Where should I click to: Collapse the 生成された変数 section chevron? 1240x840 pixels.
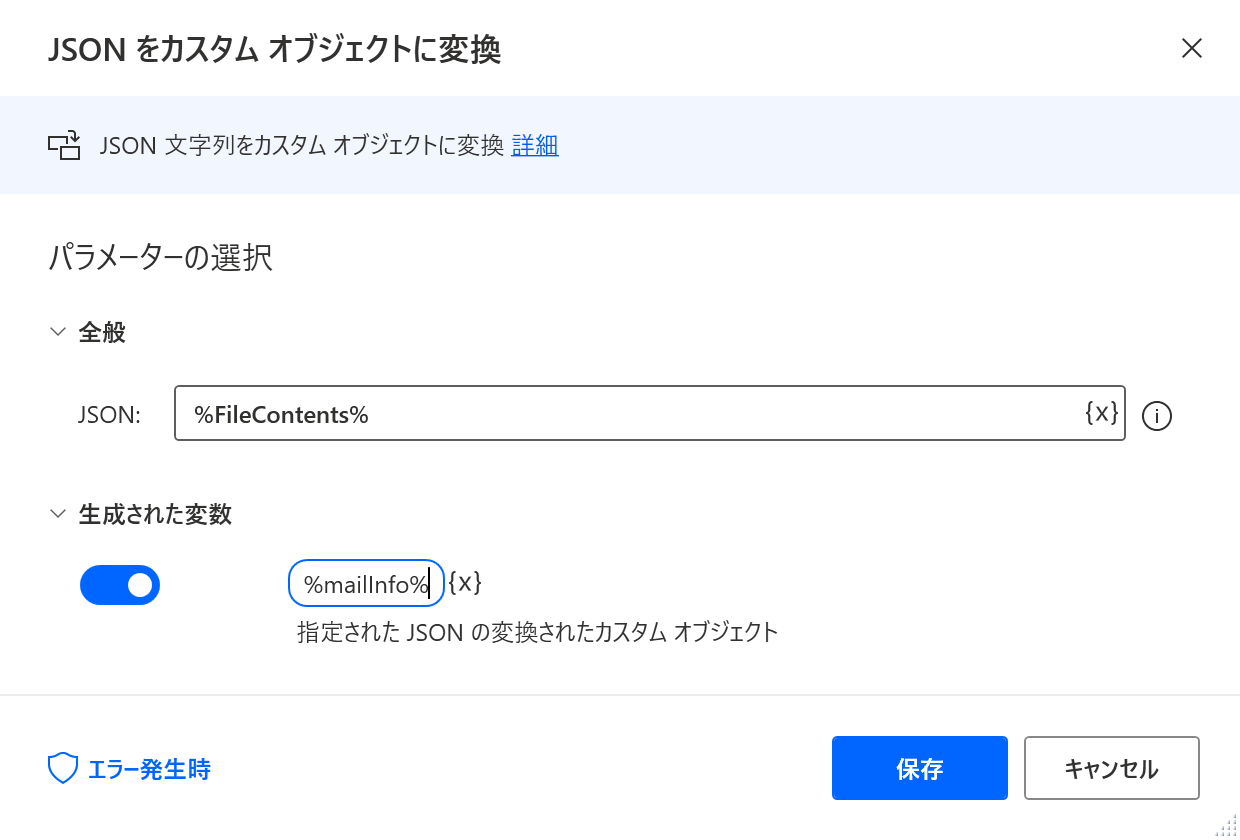coord(57,514)
